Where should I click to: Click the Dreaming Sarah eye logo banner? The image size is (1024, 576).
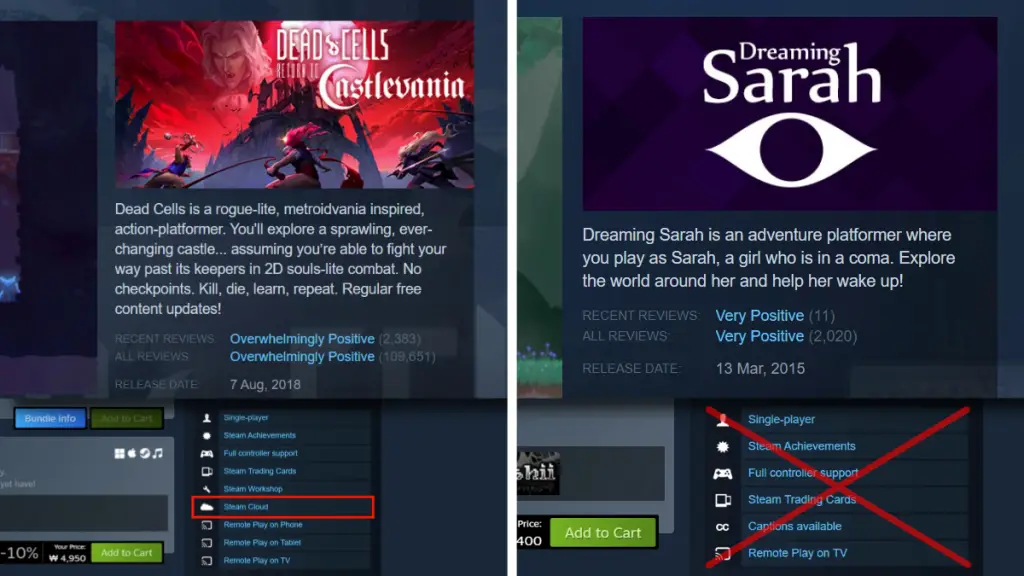point(790,114)
